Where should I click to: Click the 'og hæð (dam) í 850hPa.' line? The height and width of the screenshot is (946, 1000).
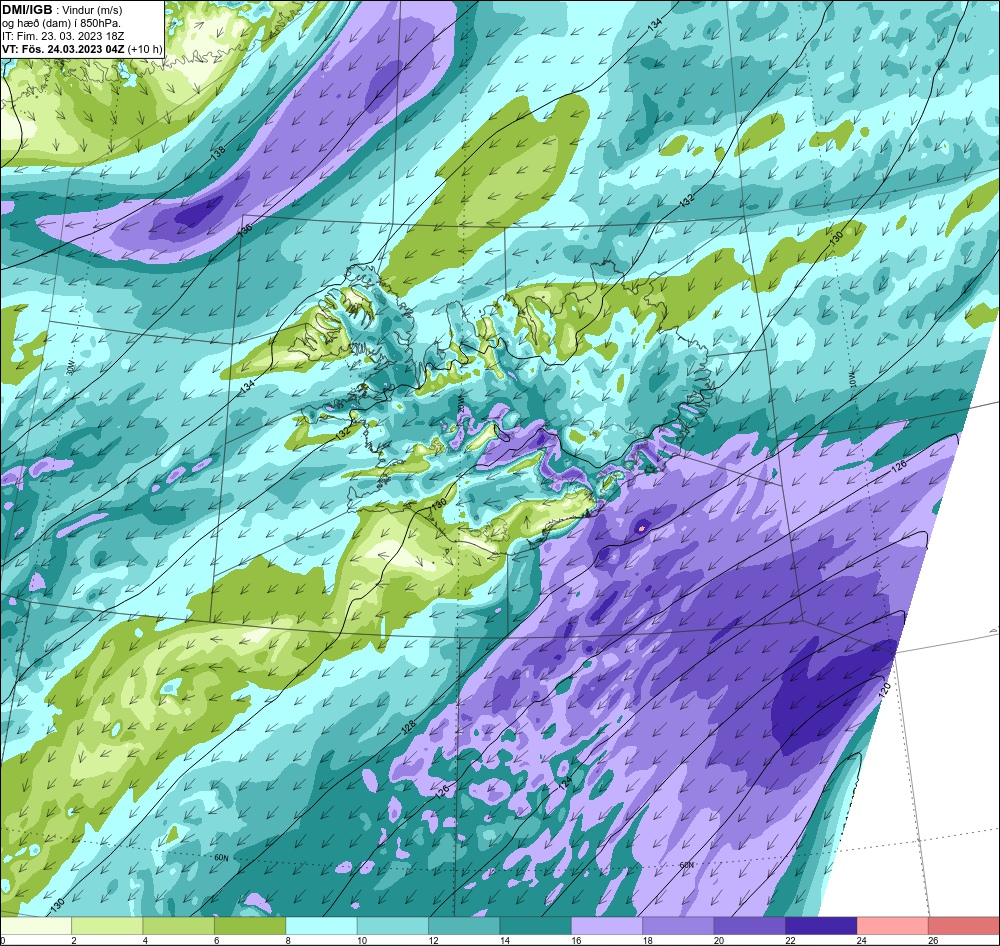pos(61,23)
